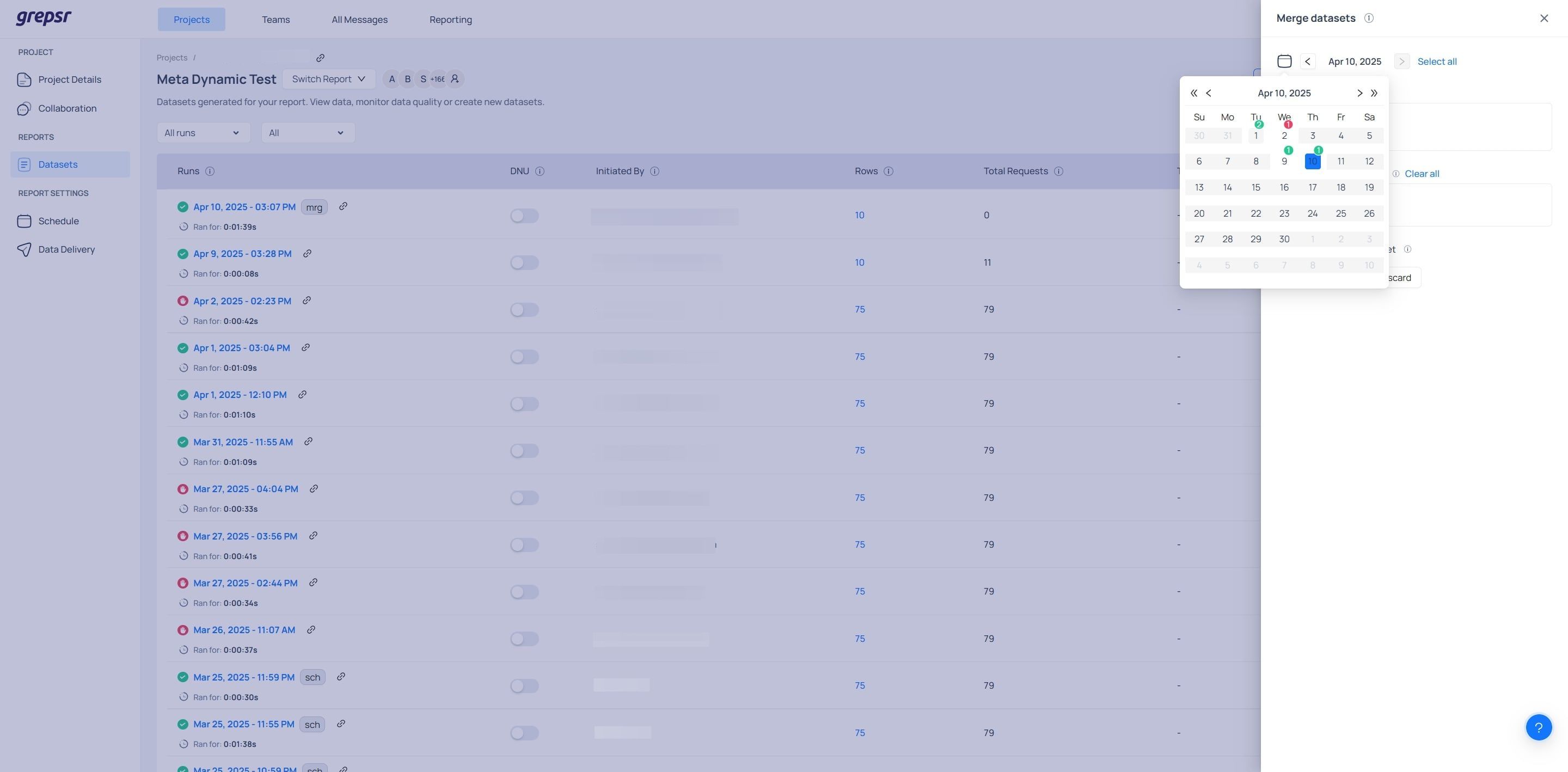Click Select all link in Merge panel

click(x=1437, y=62)
